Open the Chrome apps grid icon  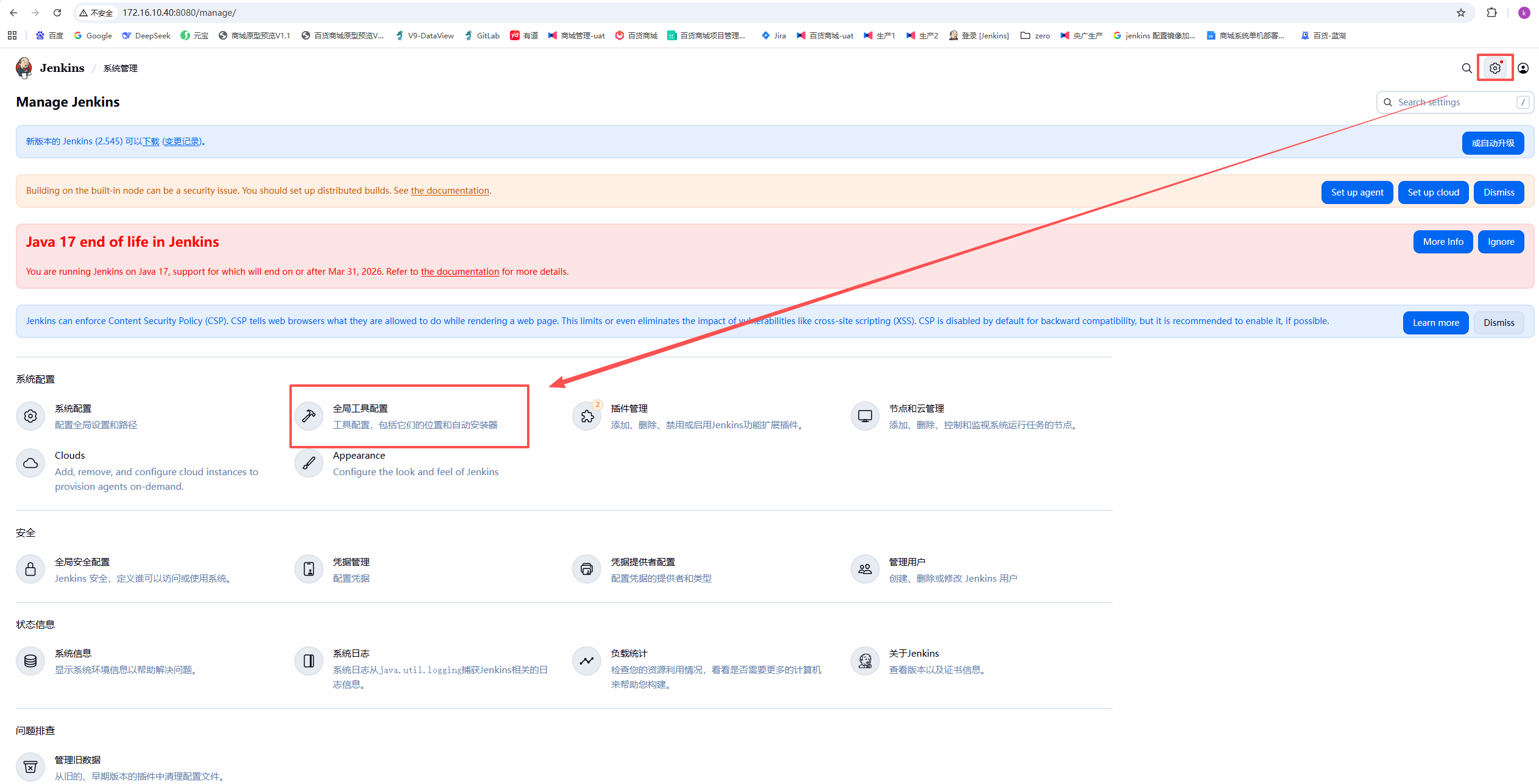pos(12,35)
